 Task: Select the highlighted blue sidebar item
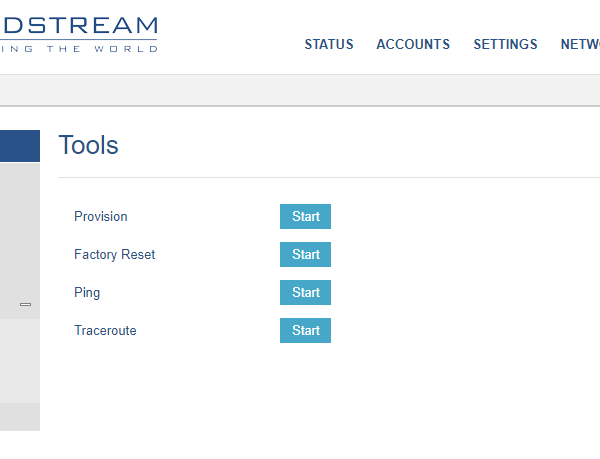click(x=20, y=146)
